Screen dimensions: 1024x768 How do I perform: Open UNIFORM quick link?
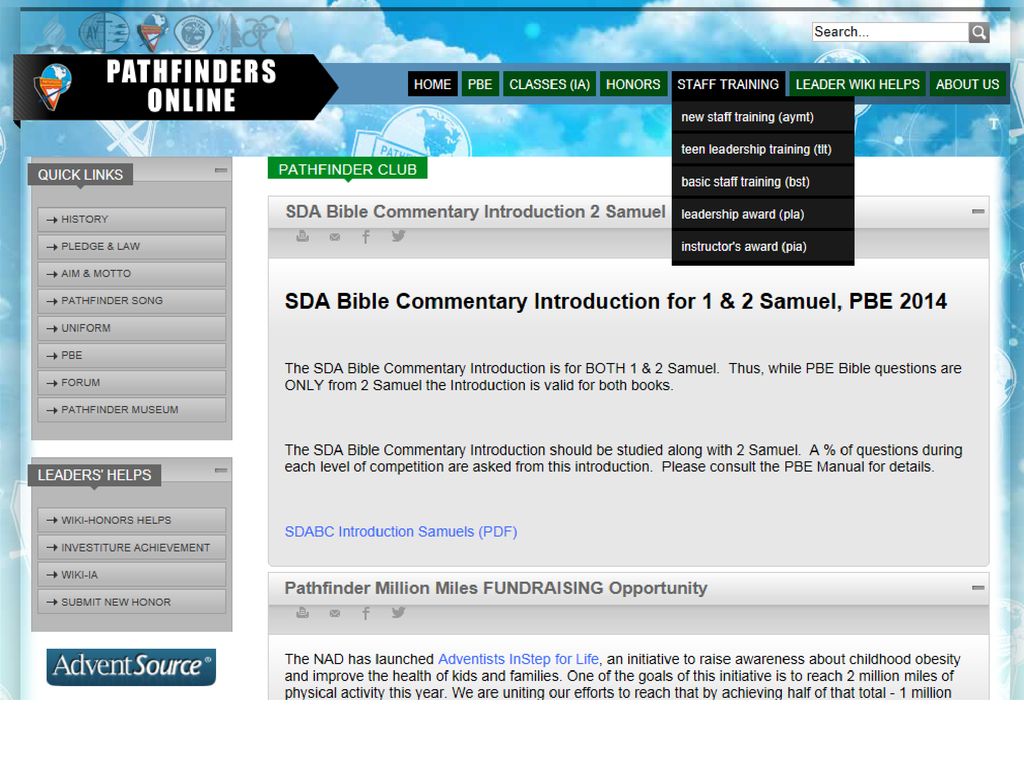(x=131, y=328)
